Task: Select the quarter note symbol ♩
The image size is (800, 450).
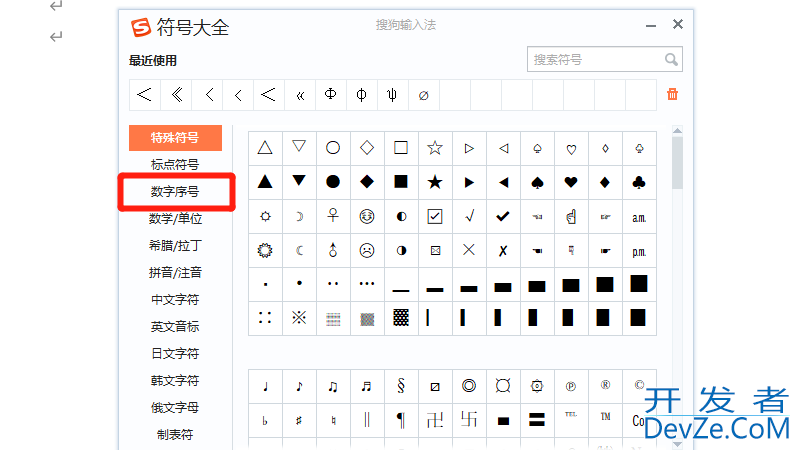Action: coord(265,386)
